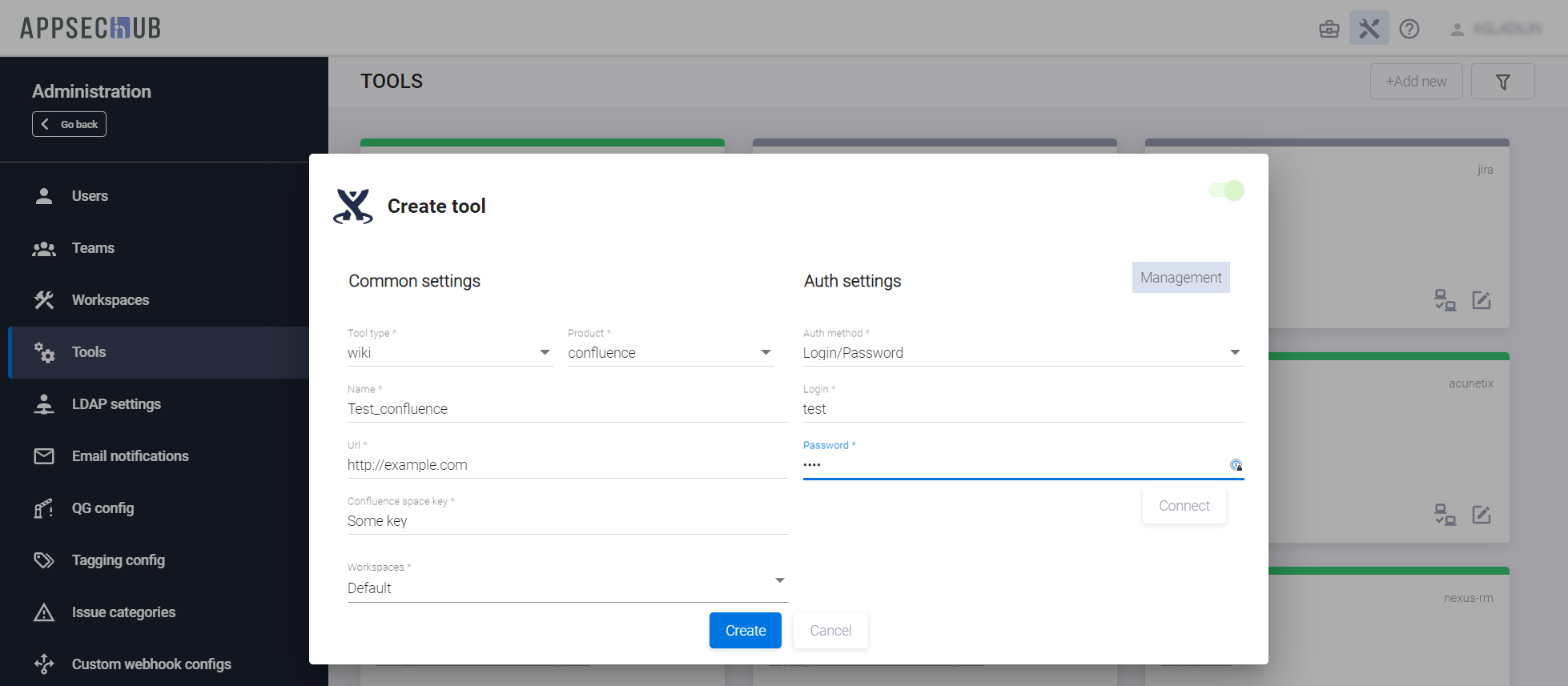Click the filter funnel icon button
1568x686 pixels.
(x=1503, y=82)
